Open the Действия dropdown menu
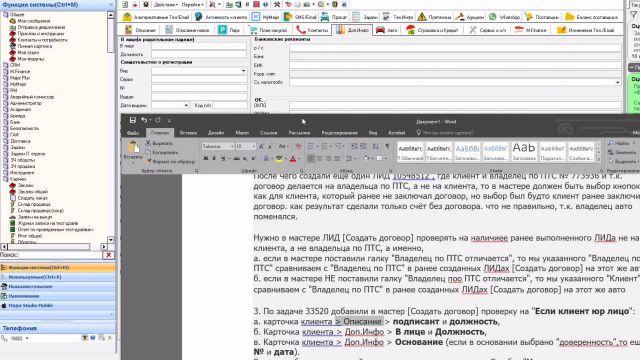Screen dimensions: 640x360 pyautogui.click(x=165, y=4)
